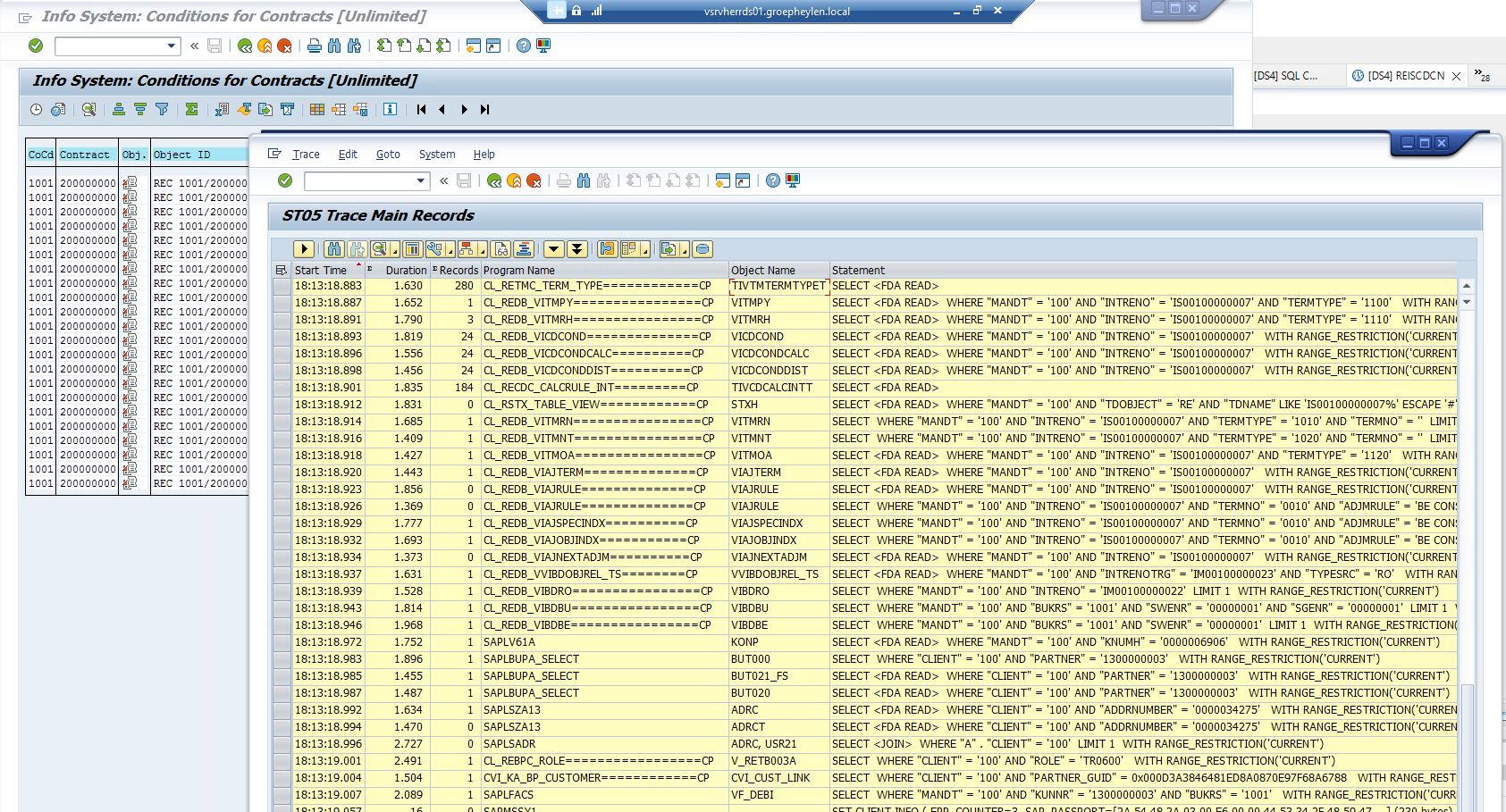The image size is (1506, 812).
Task: Click the scroll up arrow of ST05 table
Action: [x=1466, y=286]
